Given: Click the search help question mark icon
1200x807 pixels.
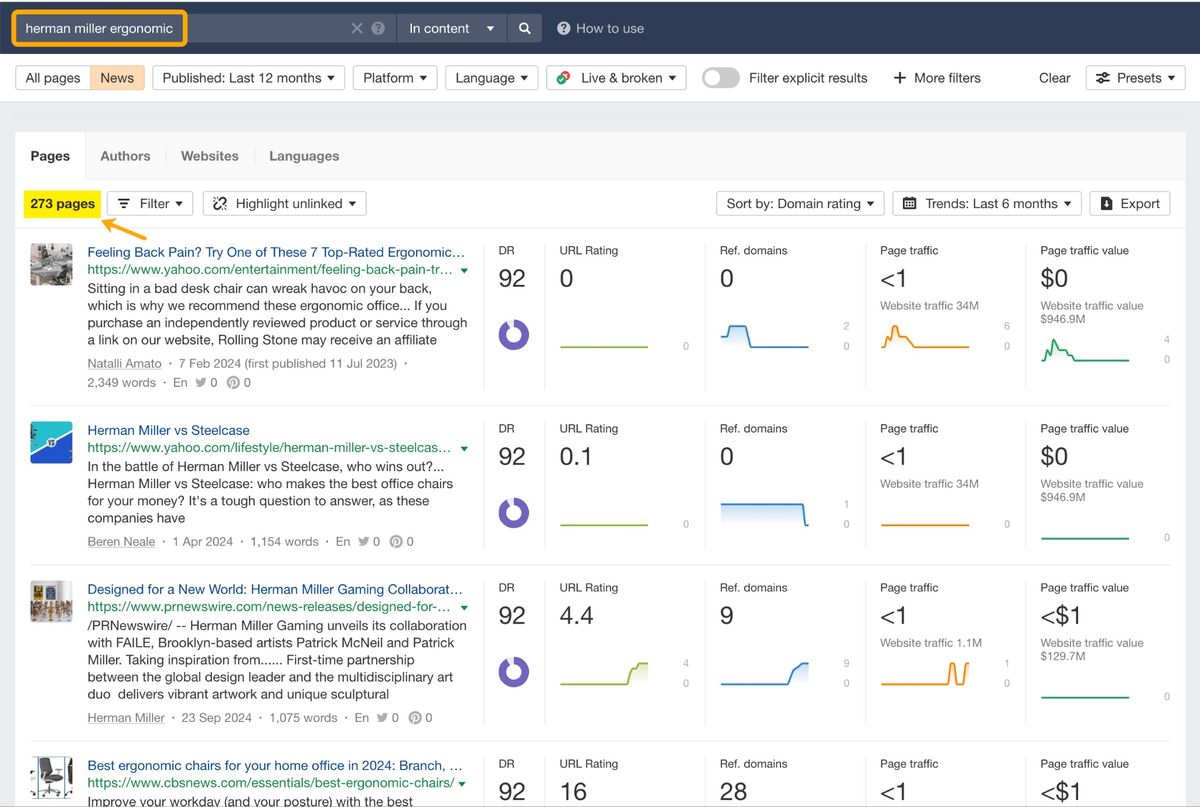Looking at the screenshot, I should pyautogui.click(x=378, y=29).
